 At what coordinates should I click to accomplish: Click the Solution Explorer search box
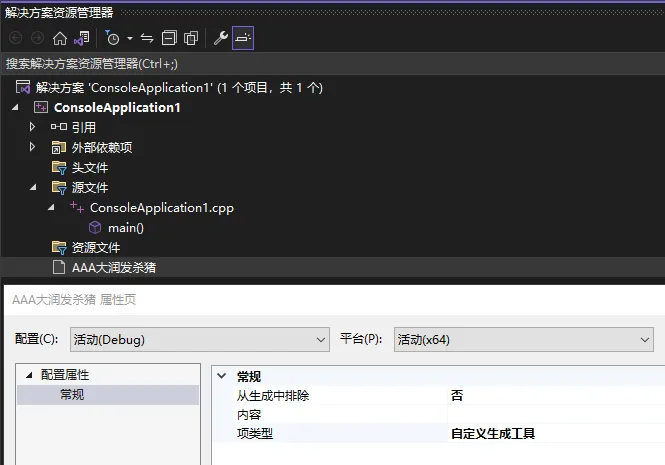pyautogui.click(x=332, y=64)
